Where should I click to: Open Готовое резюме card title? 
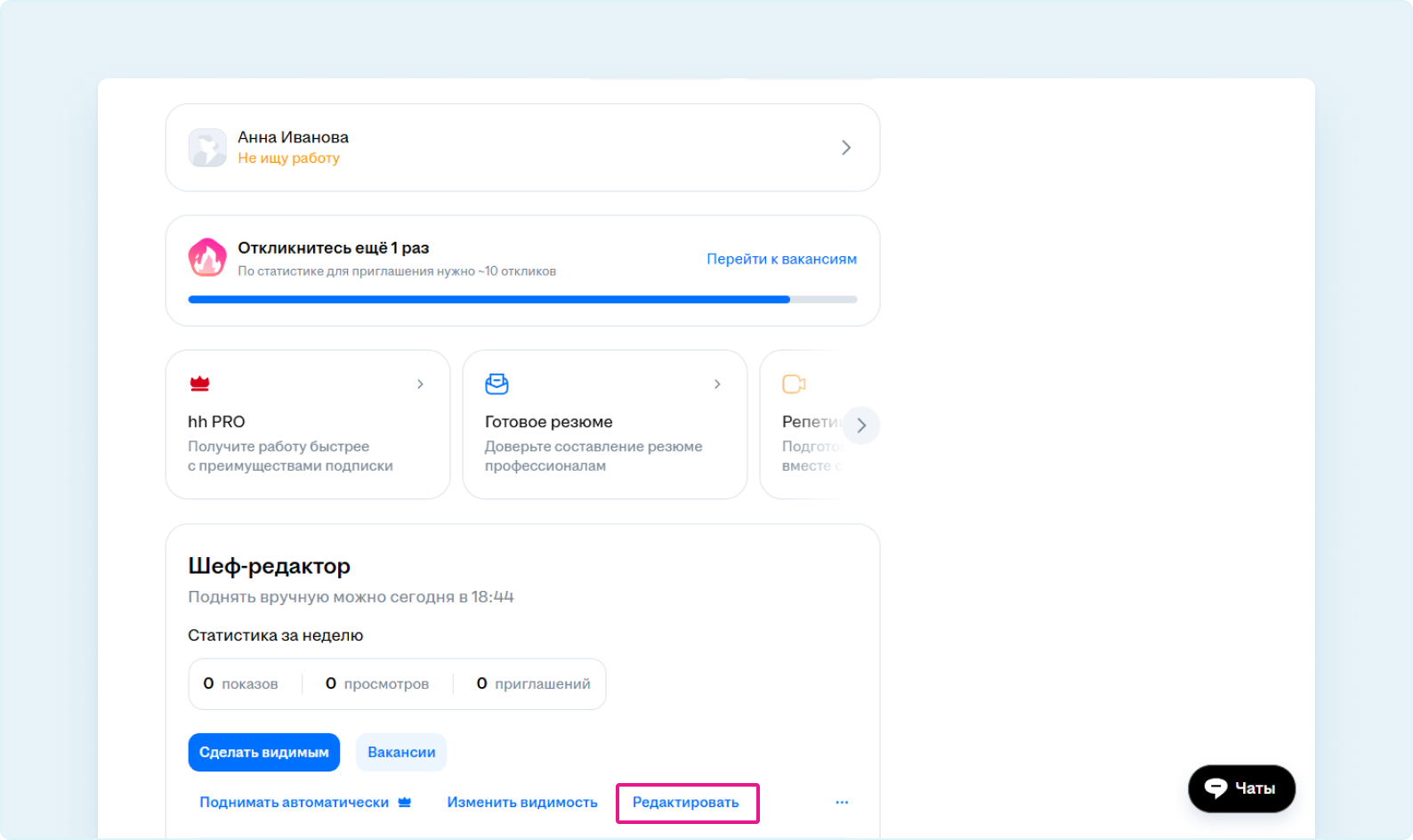[x=548, y=422]
